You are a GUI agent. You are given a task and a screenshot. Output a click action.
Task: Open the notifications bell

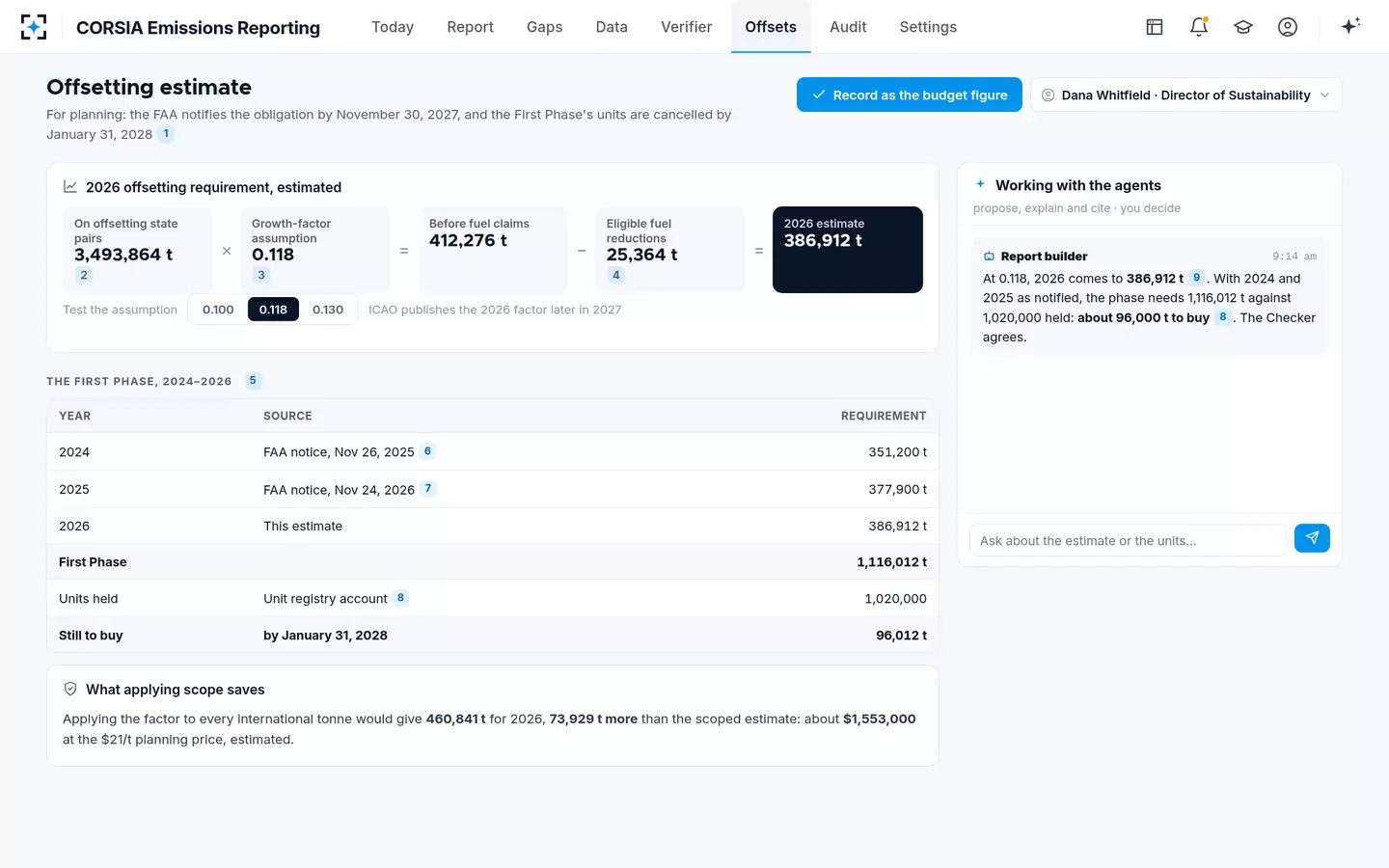click(1199, 27)
